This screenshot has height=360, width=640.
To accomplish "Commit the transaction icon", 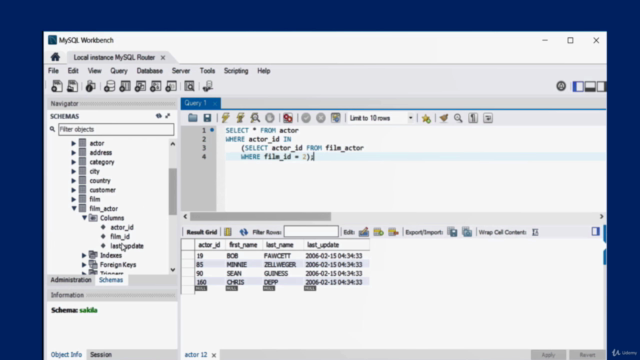I will (x=306, y=118).
